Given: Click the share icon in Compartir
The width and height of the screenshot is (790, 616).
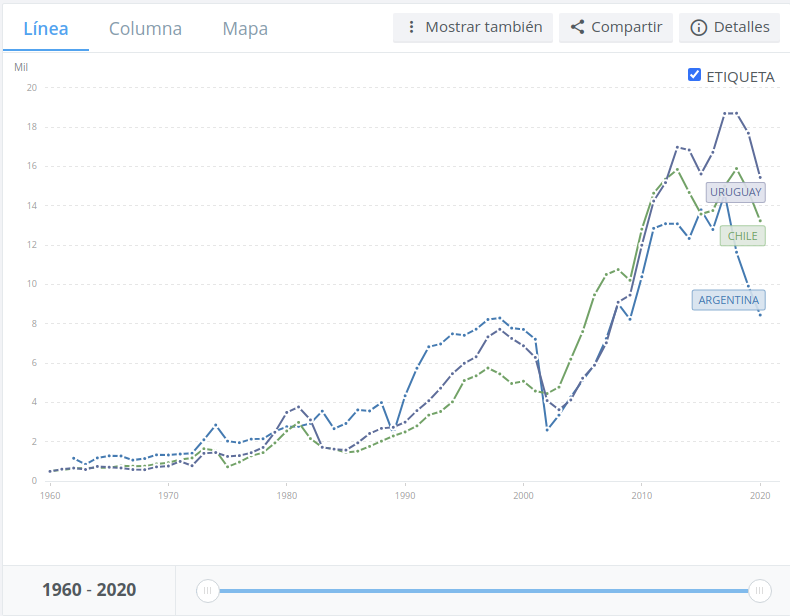Looking at the screenshot, I should [577, 27].
